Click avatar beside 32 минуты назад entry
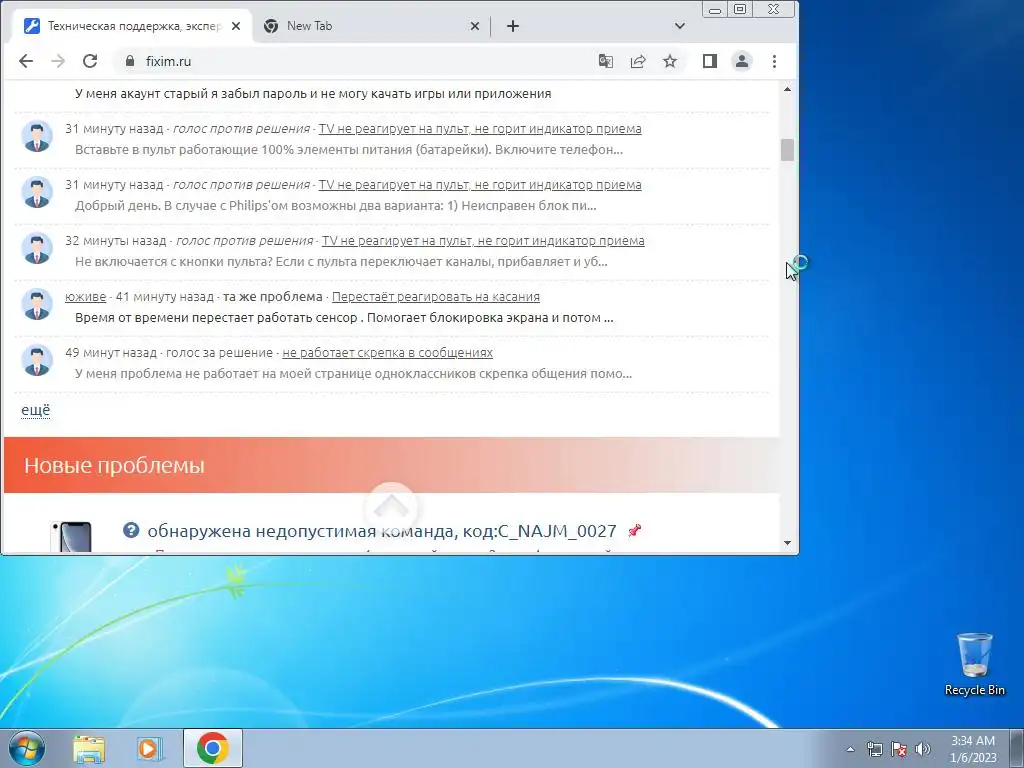Viewport: 1024px width, 768px height. (x=37, y=248)
